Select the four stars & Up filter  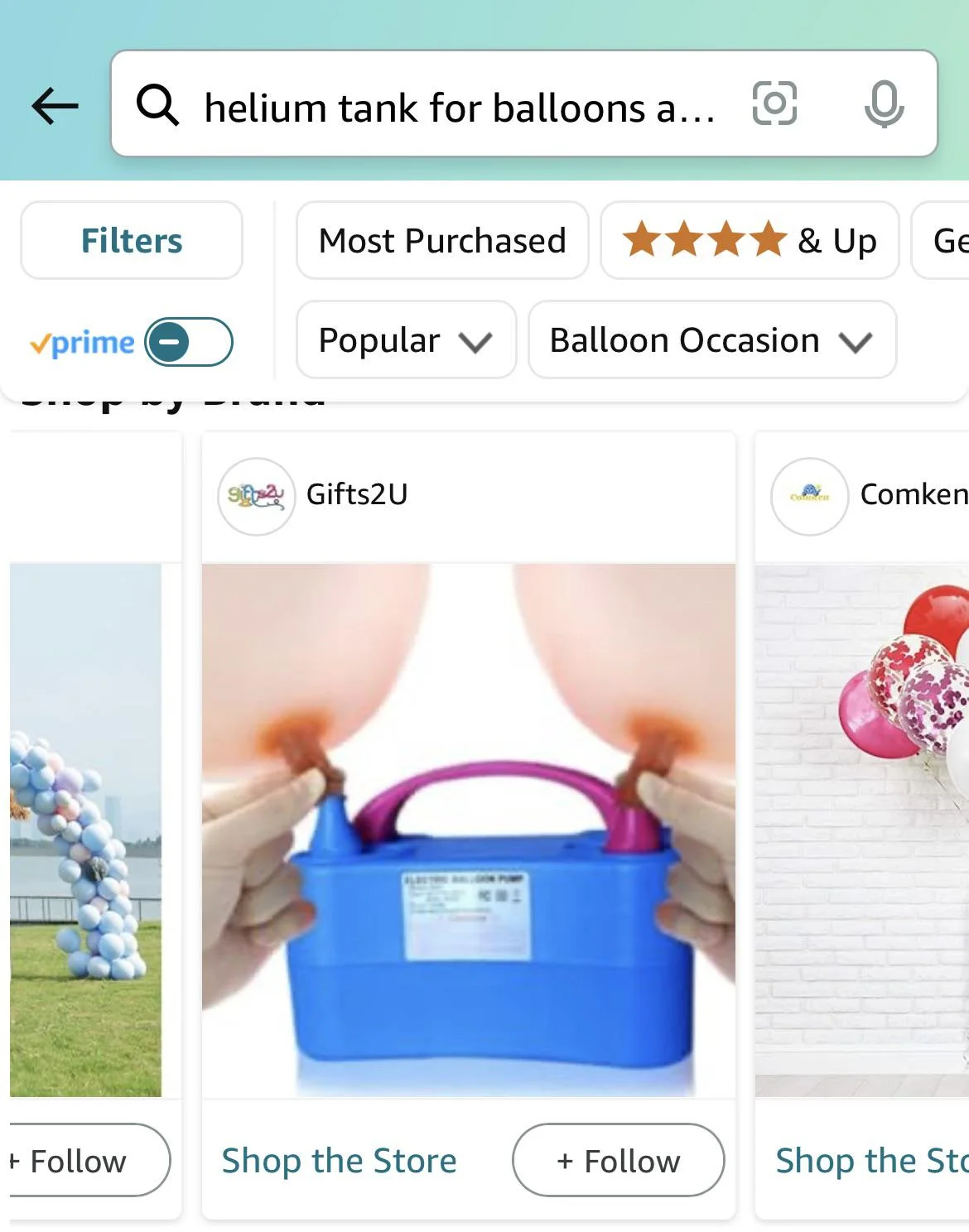[750, 241]
